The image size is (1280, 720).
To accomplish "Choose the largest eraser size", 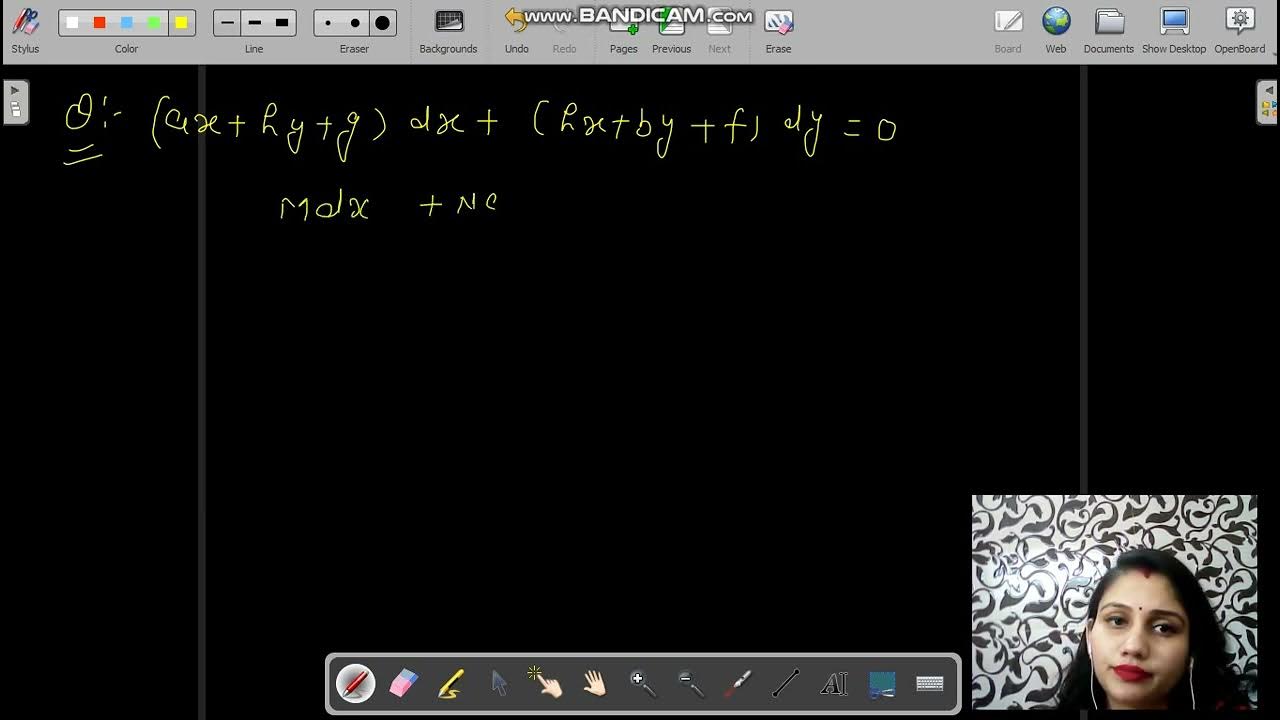I will (x=382, y=22).
